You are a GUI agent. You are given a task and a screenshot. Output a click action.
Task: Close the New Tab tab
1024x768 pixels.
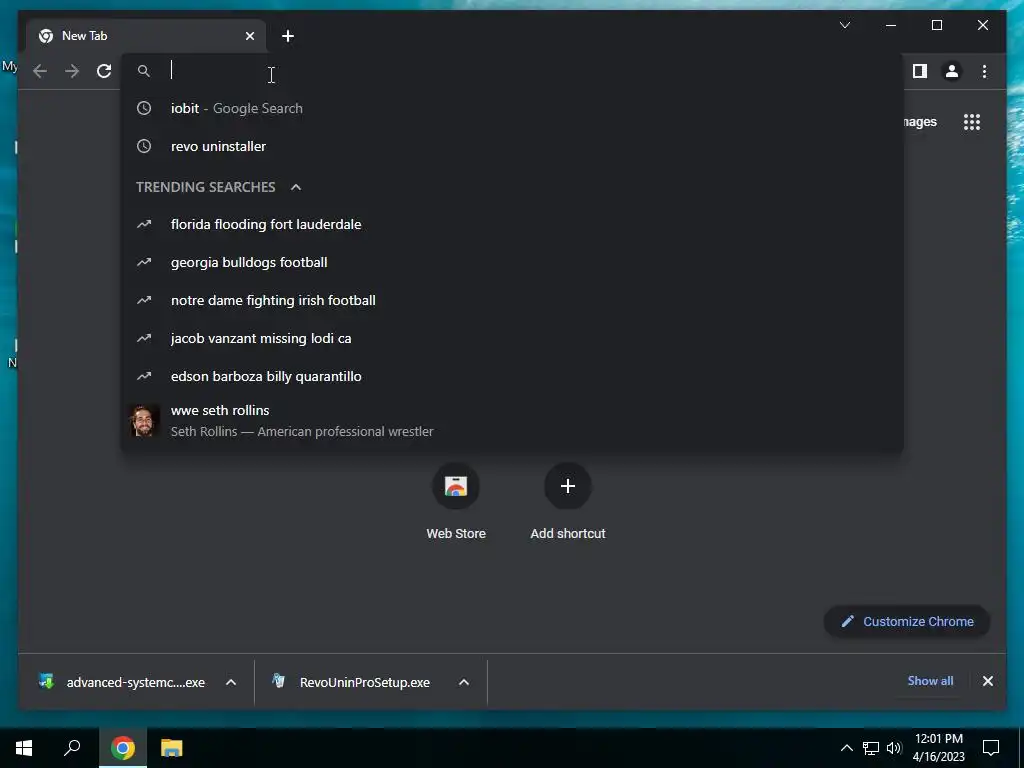pos(249,36)
